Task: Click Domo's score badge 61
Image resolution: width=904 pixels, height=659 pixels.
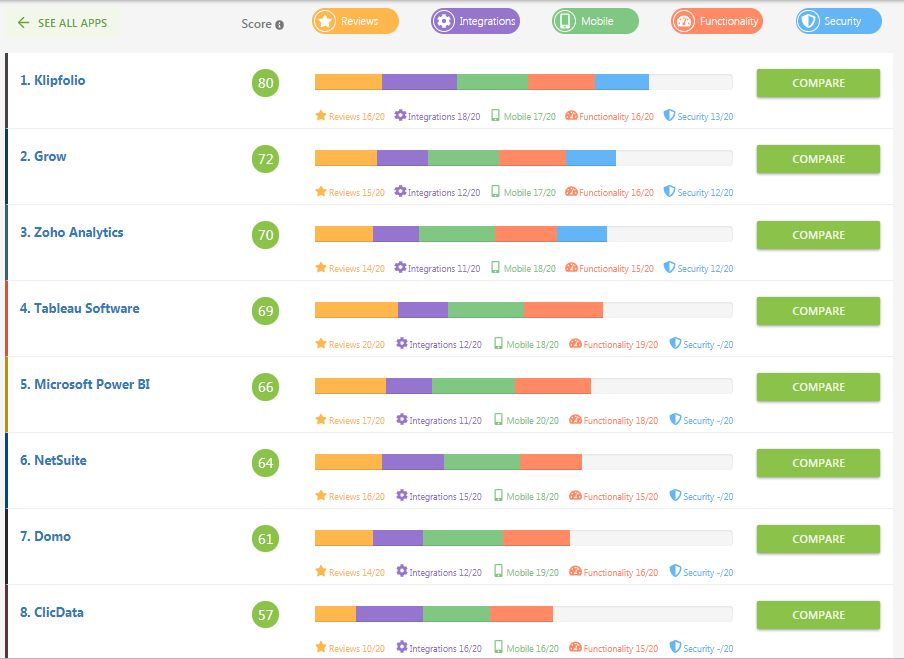Action: [265, 540]
